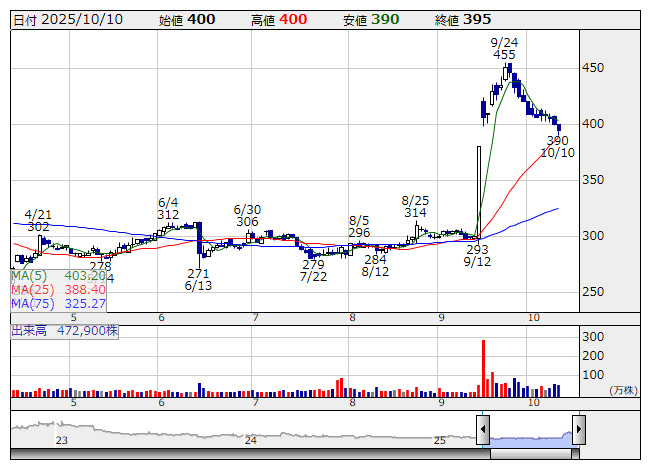Click the 9/12 low label 293
This screenshot has height=470, width=653.
click(x=477, y=249)
